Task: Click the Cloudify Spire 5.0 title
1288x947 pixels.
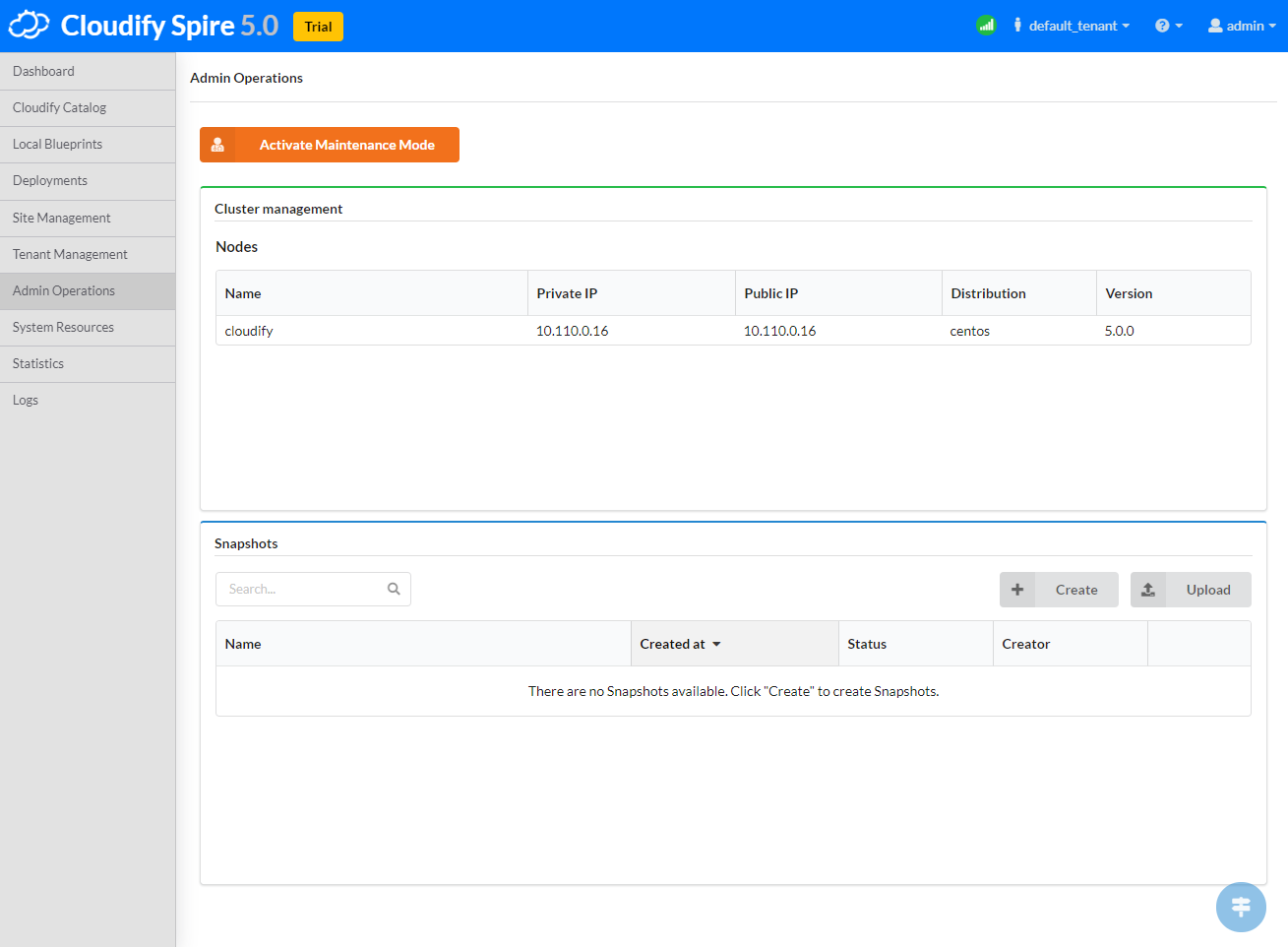Action: coord(169,26)
